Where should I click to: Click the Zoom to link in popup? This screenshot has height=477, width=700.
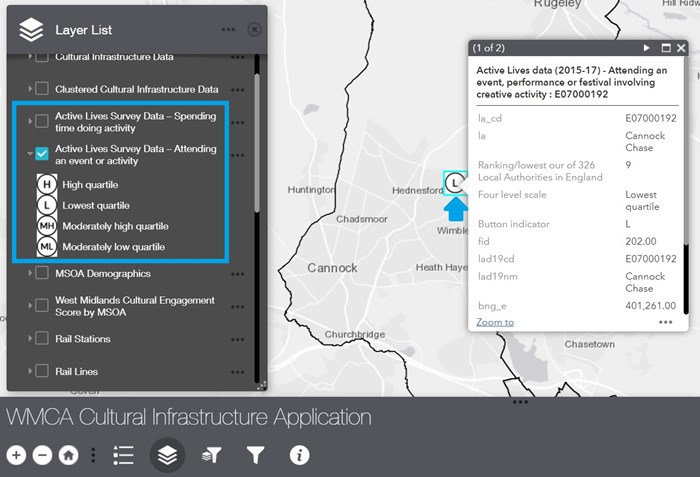tap(495, 322)
